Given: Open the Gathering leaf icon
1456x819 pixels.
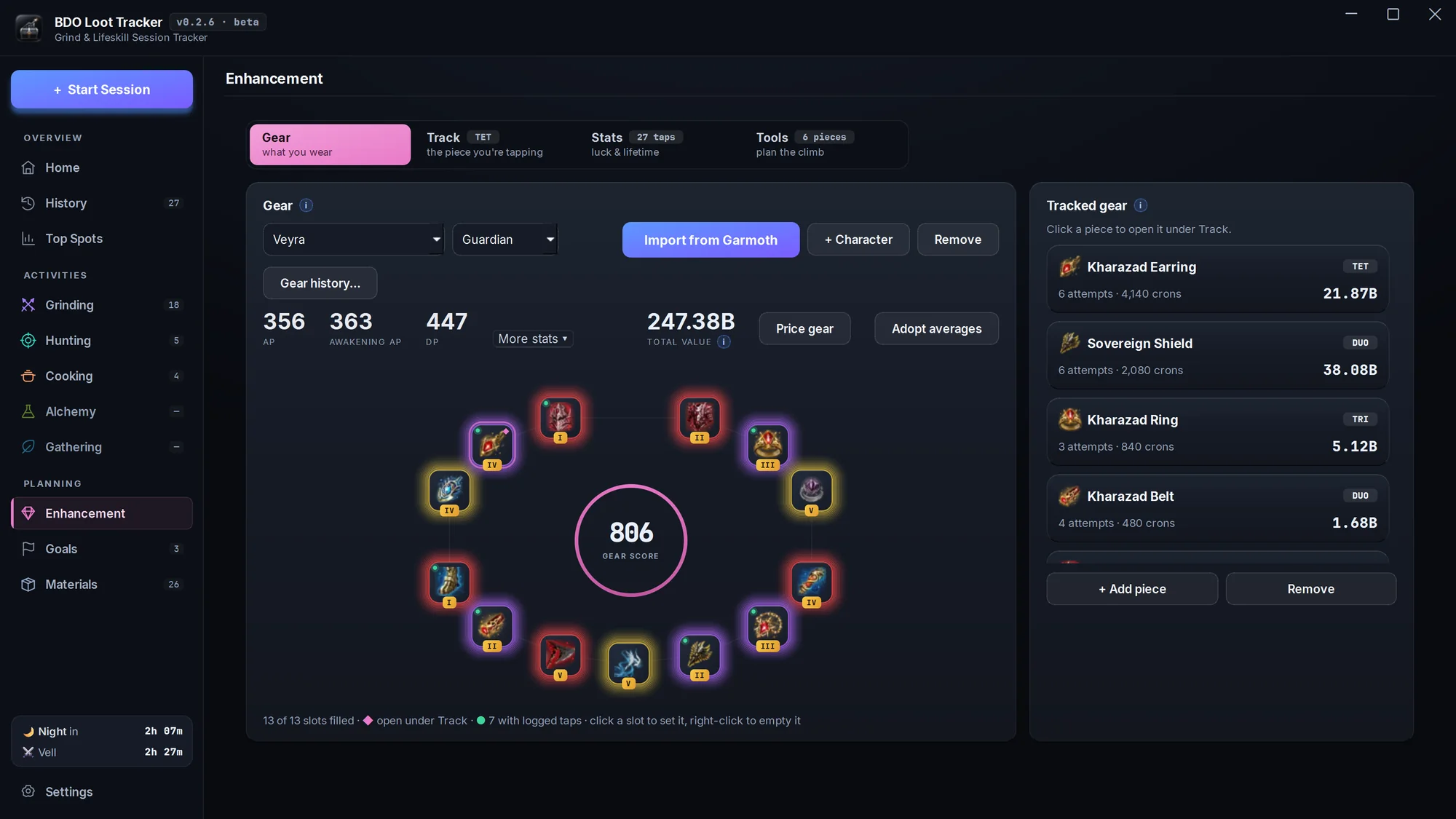Looking at the screenshot, I should point(28,447).
